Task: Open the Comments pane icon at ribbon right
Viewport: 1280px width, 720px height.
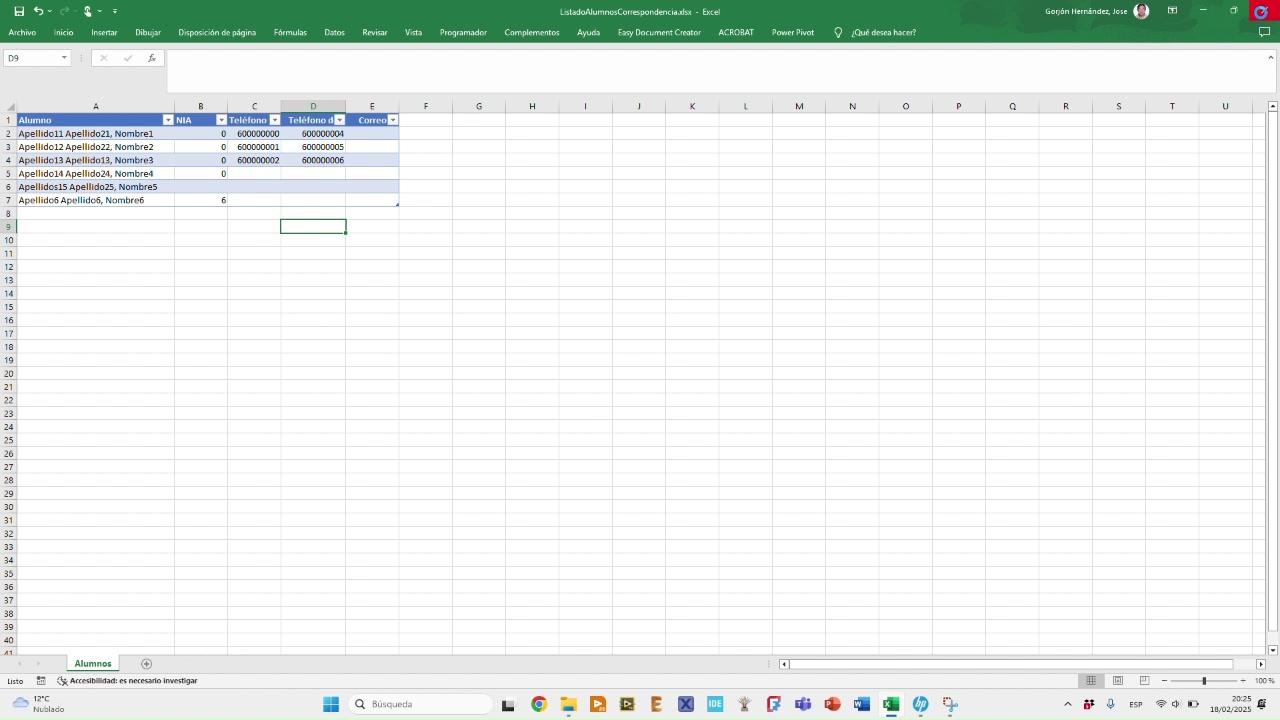Action: coord(1264,32)
